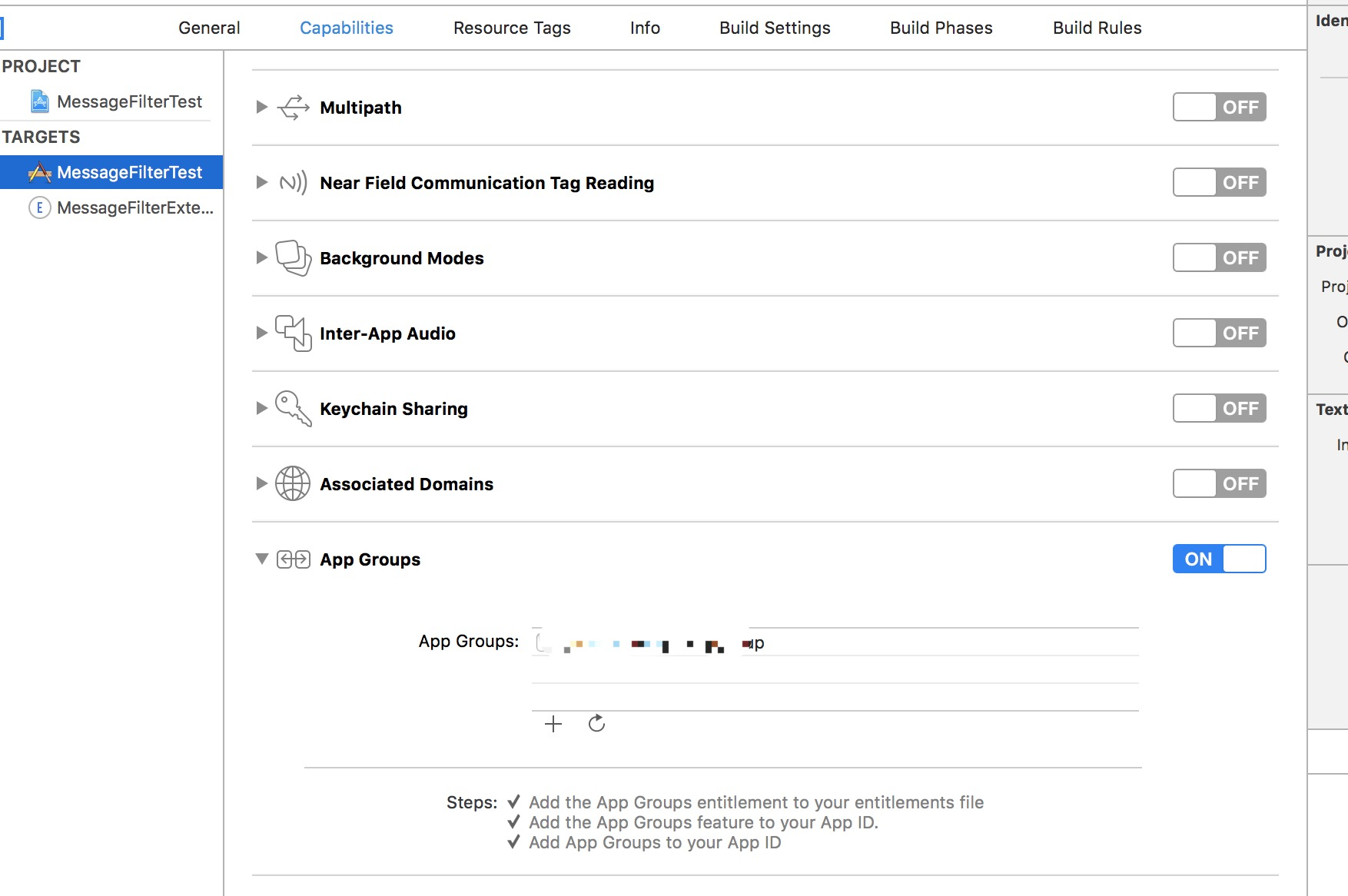
Task: Expand the Inter-App Audio section
Action: click(262, 334)
